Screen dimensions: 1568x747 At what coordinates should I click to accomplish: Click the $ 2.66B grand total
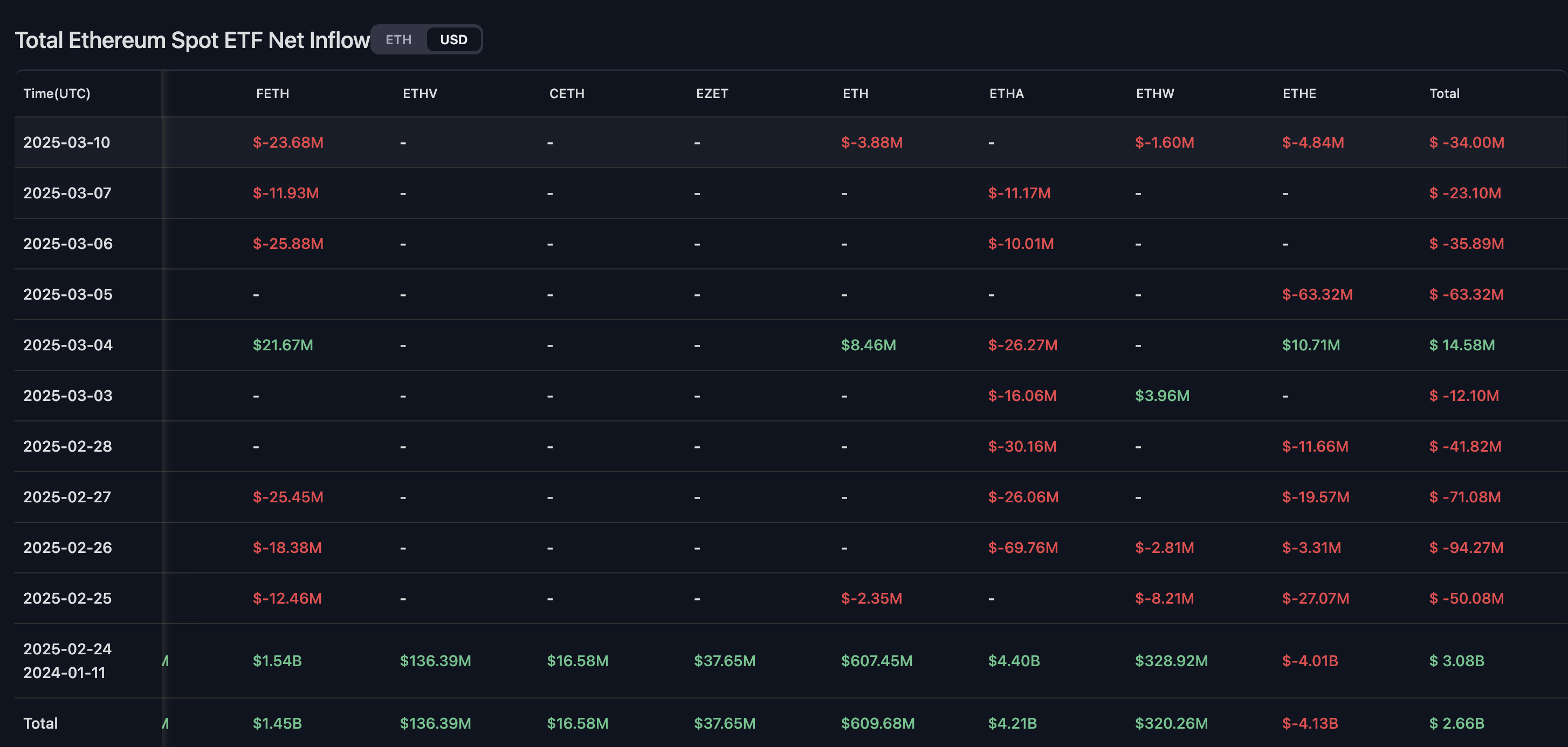[1456, 723]
